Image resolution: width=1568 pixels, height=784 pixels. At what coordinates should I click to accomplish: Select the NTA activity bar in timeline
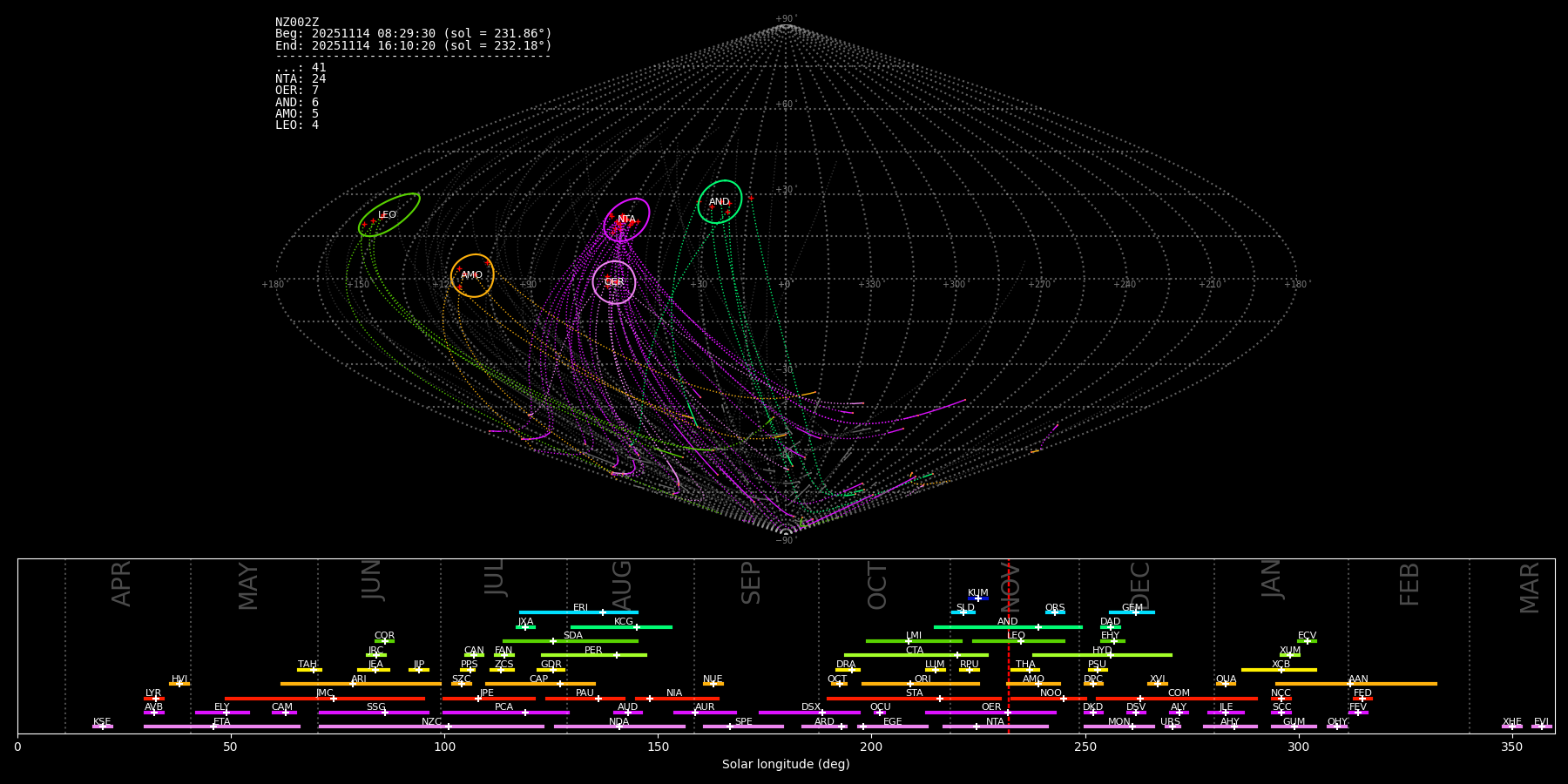click(995, 727)
